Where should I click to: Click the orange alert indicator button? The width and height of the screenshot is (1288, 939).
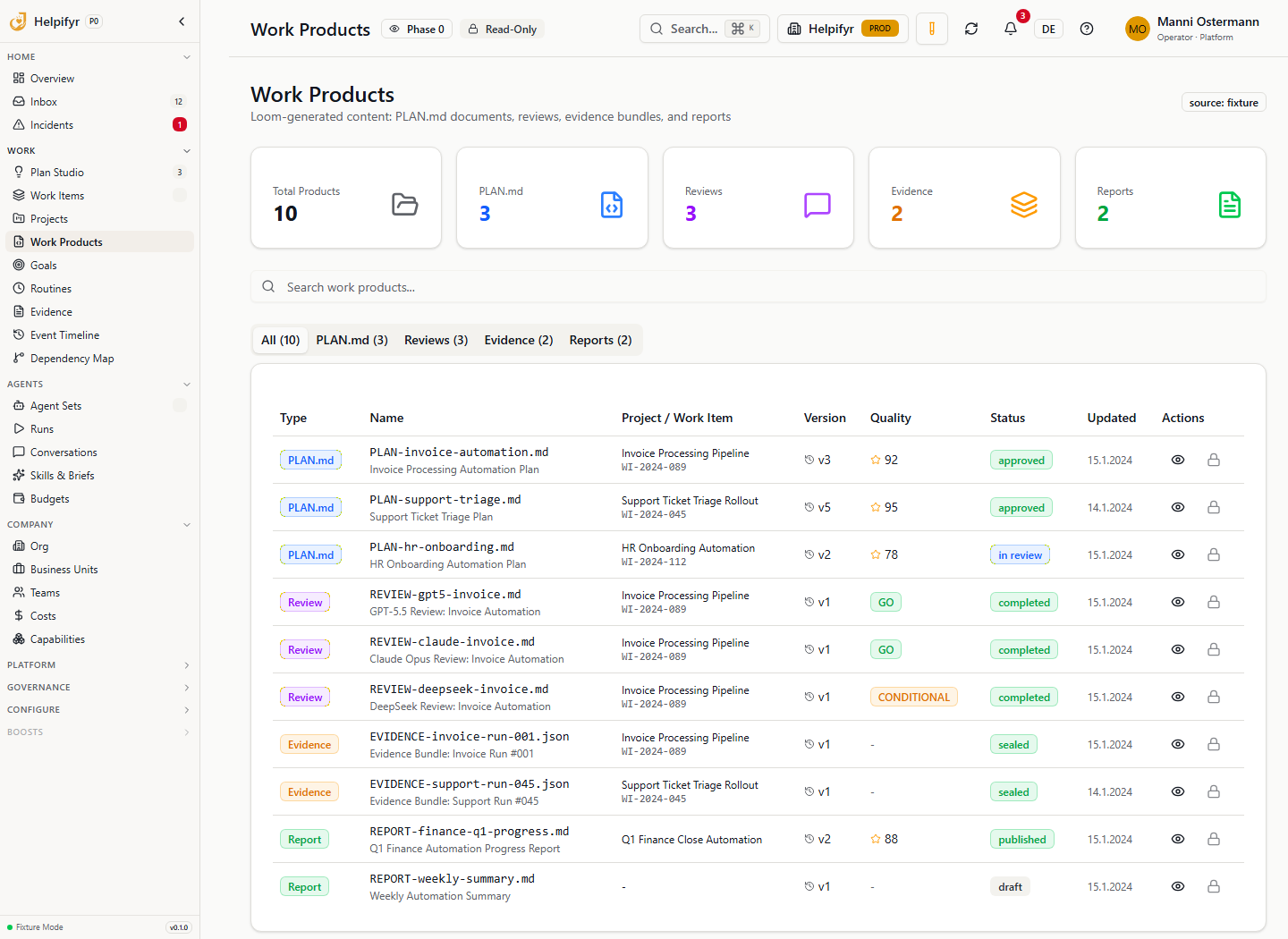932,29
